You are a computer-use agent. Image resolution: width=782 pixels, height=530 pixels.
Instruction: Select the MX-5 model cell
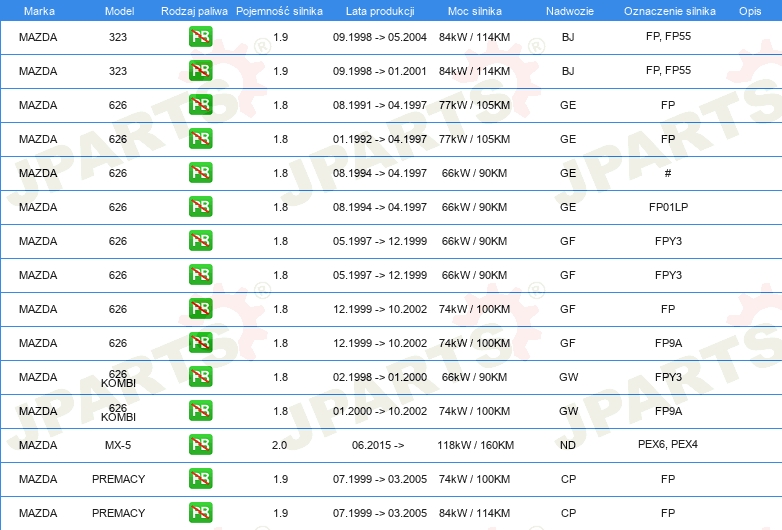point(118,445)
